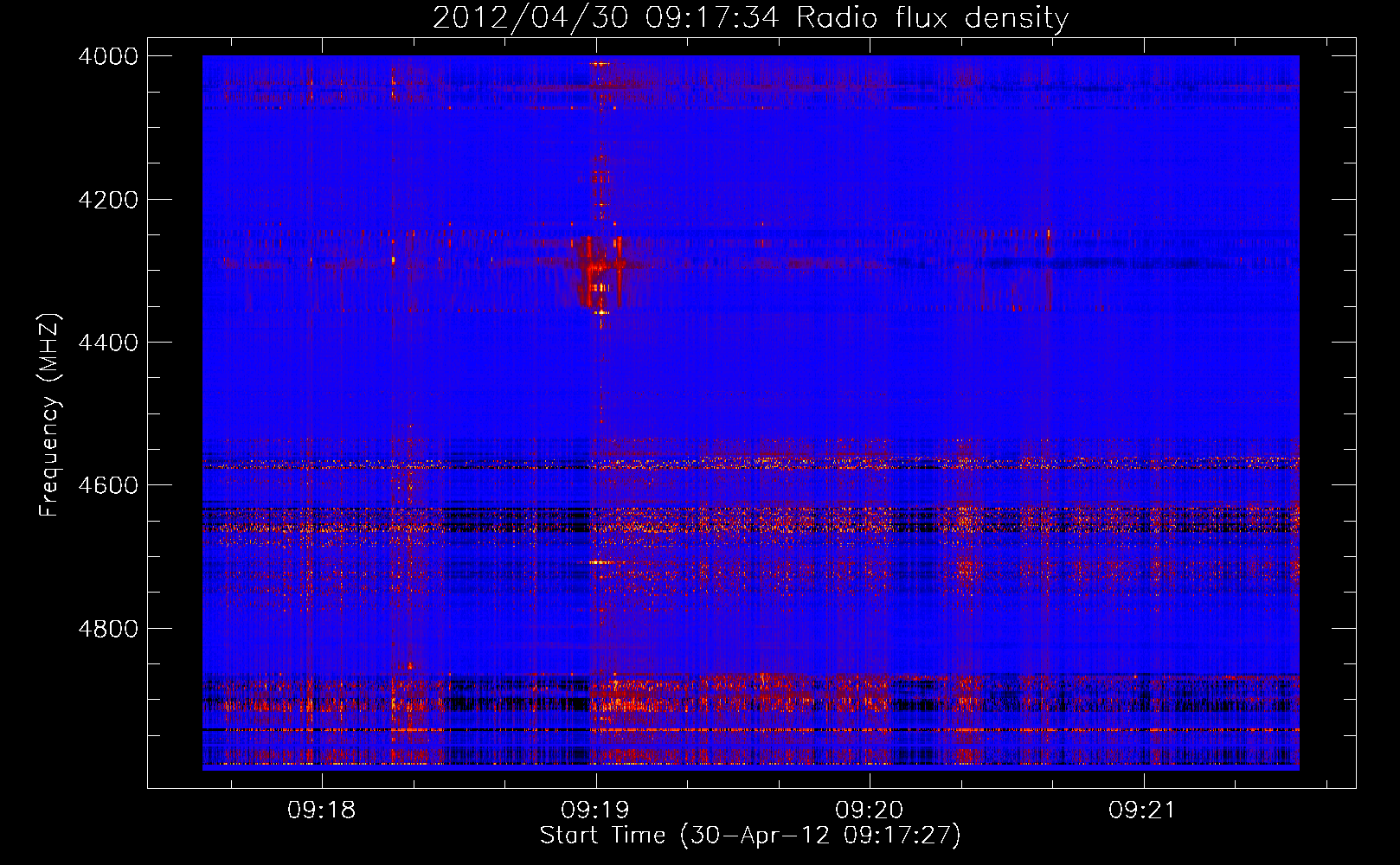The image size is (1400, 865).
Task: Click the 09:20 time tick label
Action: pos(869,810)
